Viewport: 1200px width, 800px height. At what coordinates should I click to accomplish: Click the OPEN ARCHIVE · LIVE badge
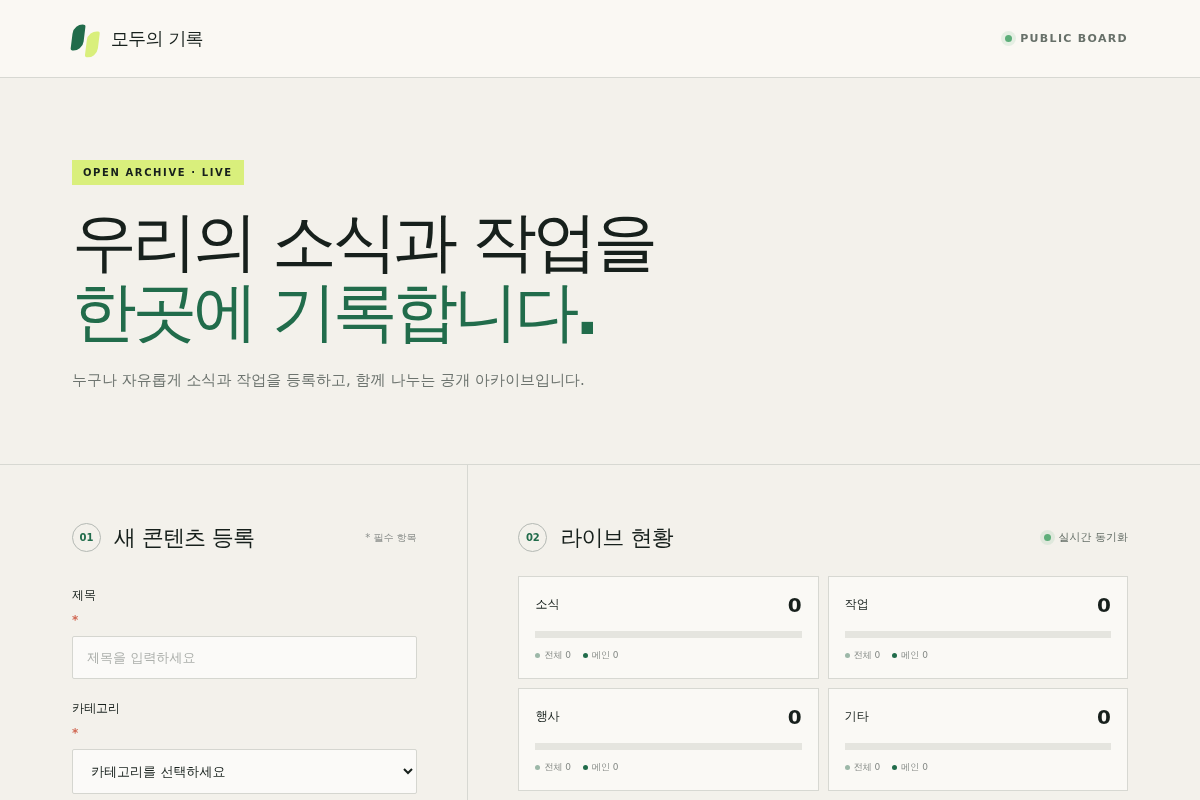pos(158,172)
